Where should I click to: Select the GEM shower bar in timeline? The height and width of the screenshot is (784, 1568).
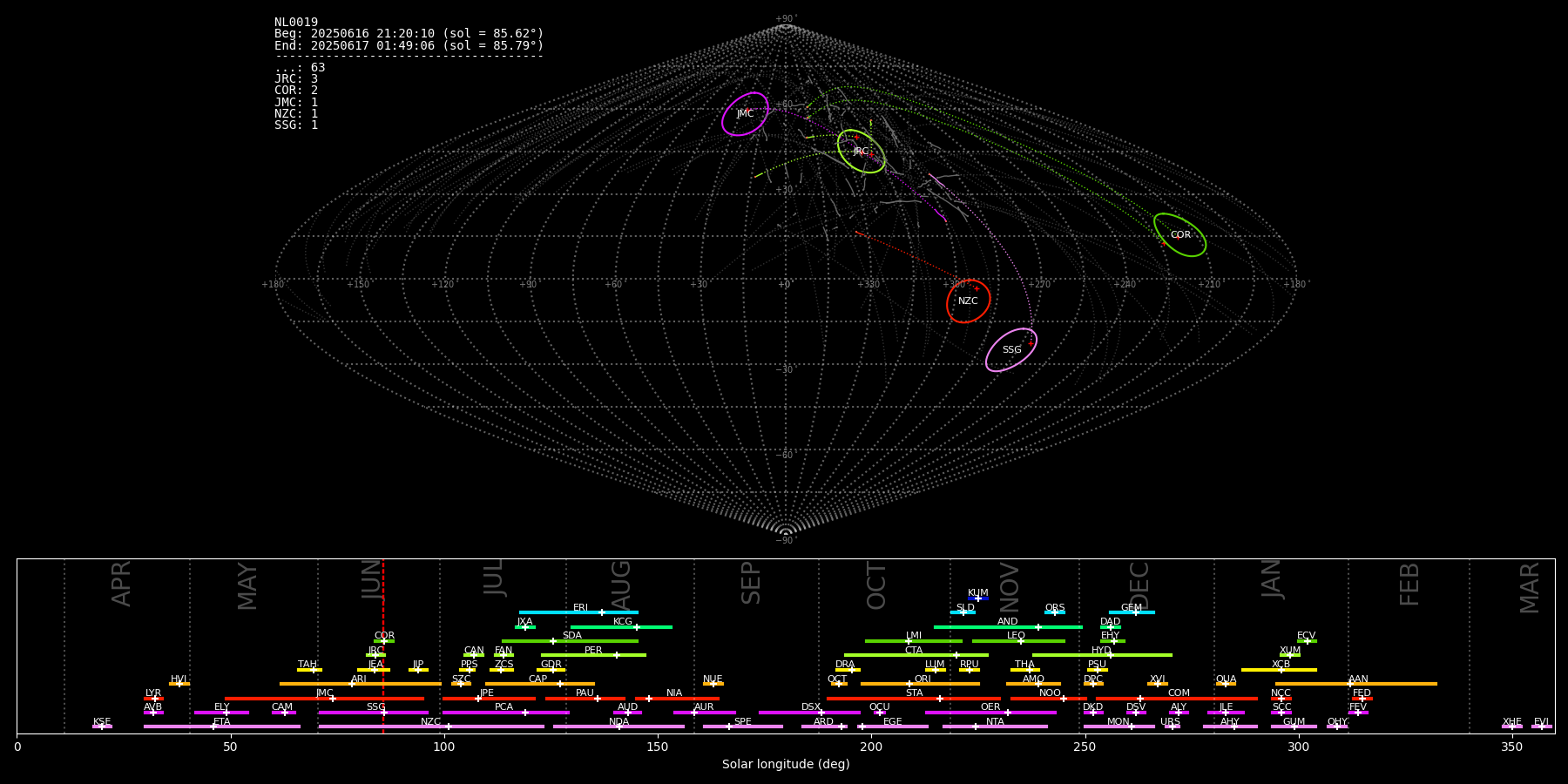tap(1132, 612)
